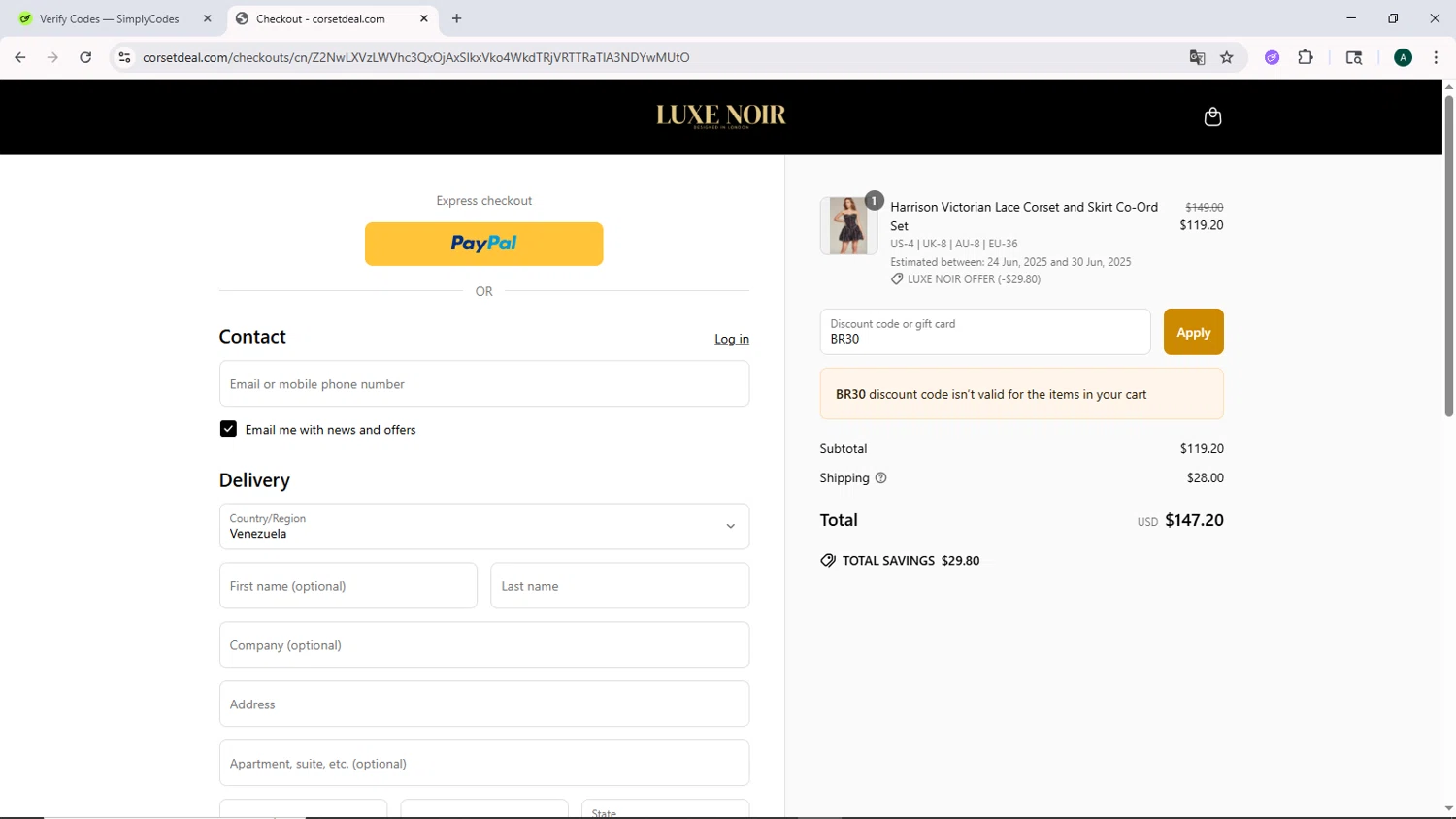Click the browser forward arrow
This screenshot has height=819, width=1456.
click(52, 57)
